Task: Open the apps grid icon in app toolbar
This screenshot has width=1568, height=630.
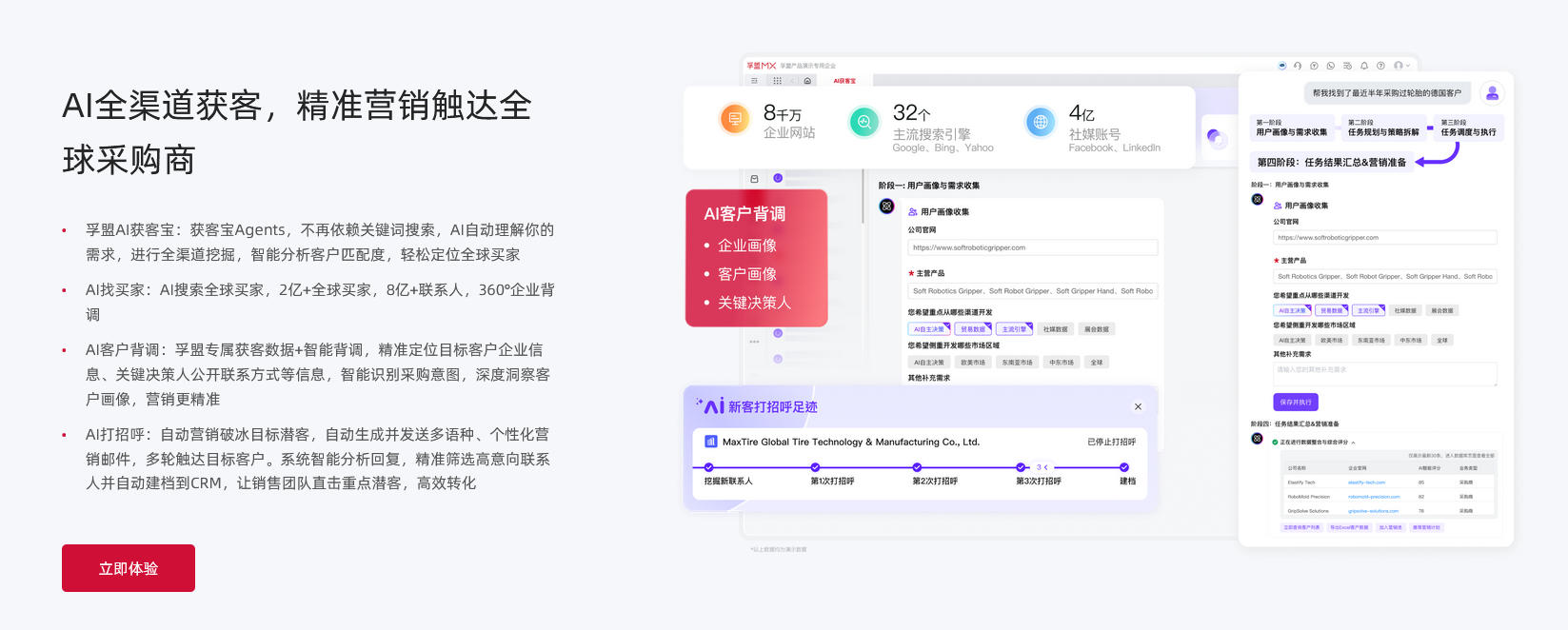Action: tap(777, 81)
